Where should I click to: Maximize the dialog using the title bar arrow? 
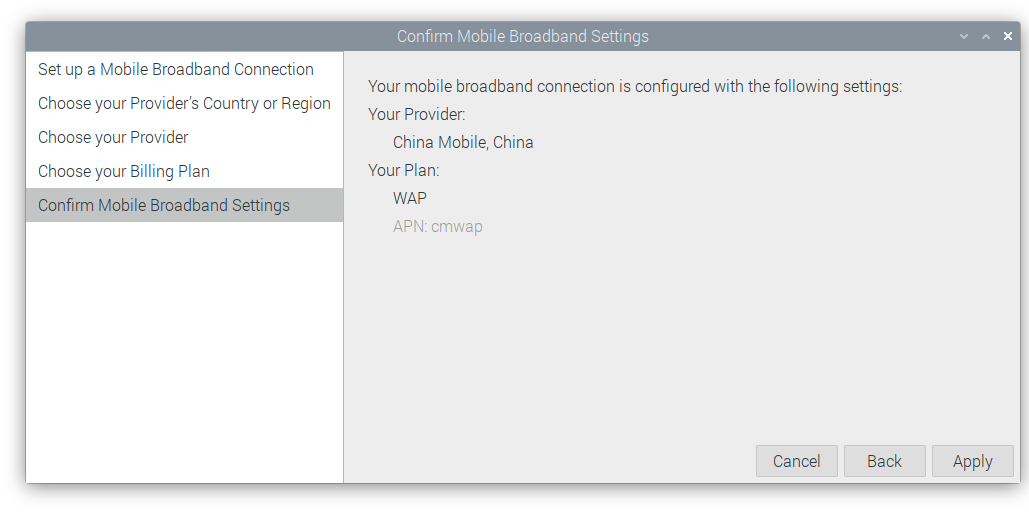[x=986, y=36]
